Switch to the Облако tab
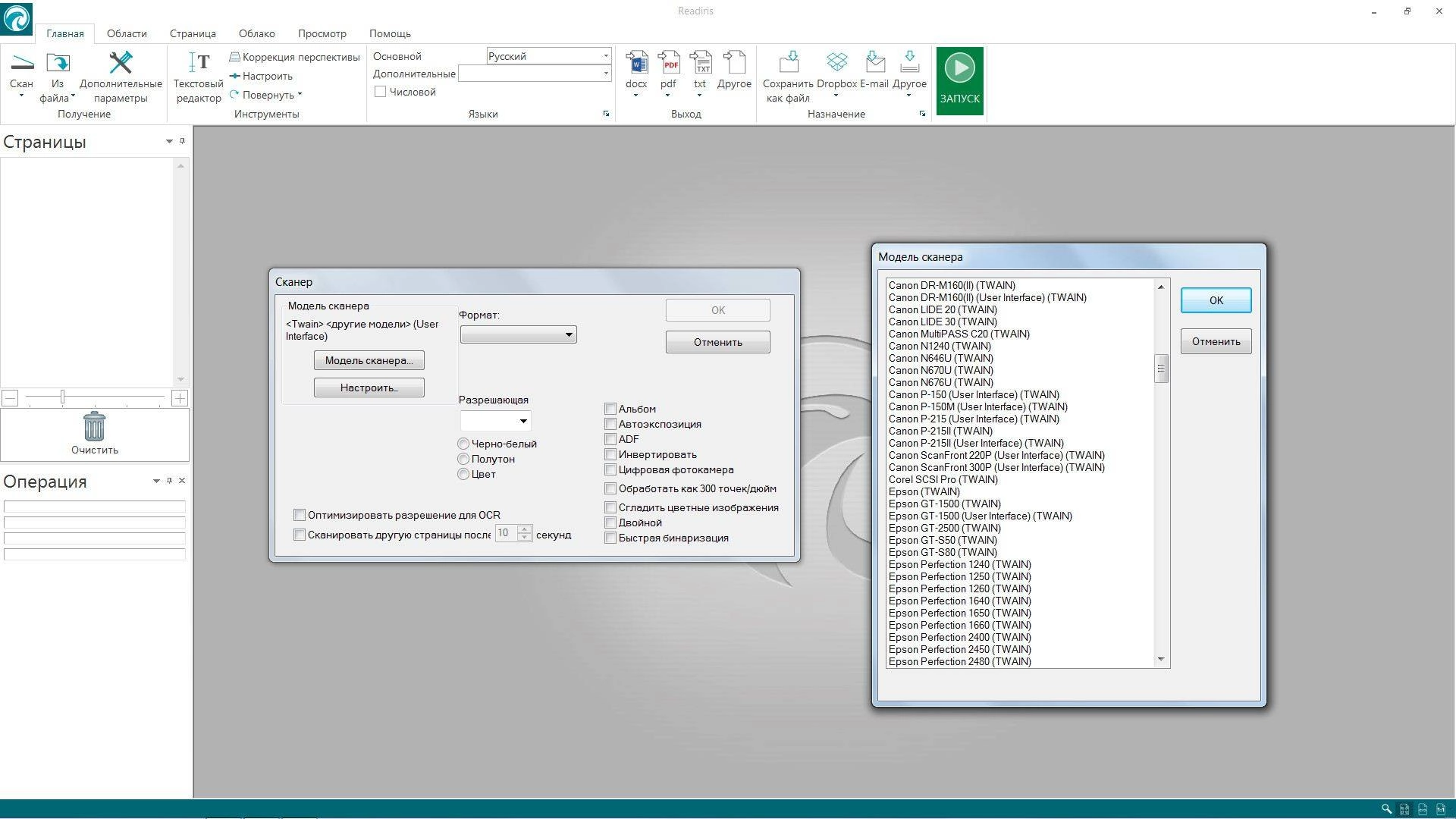The height and width of the screenshot is (819, 1456). click(x=256, y=33)
